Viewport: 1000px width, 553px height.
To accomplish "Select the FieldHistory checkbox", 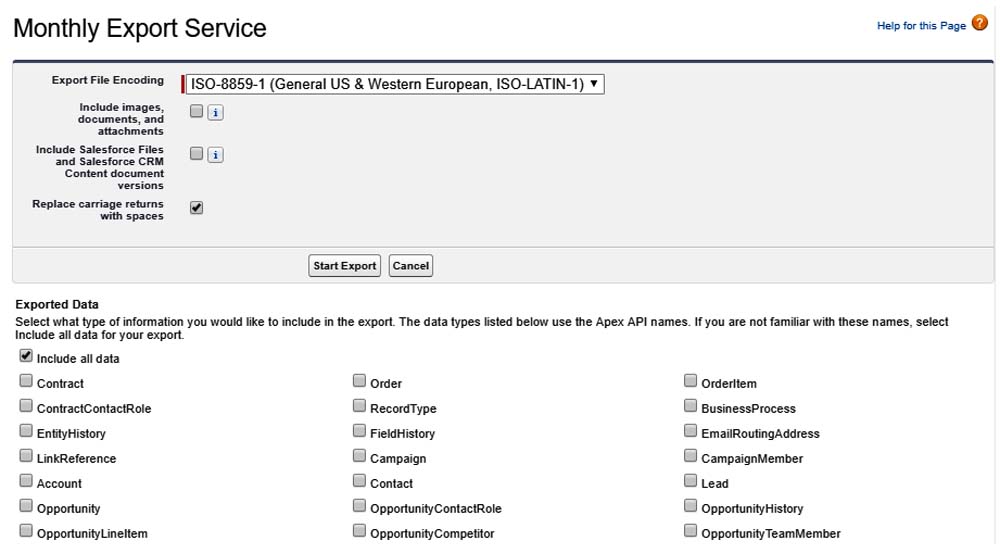I will [x=359, y=431].
